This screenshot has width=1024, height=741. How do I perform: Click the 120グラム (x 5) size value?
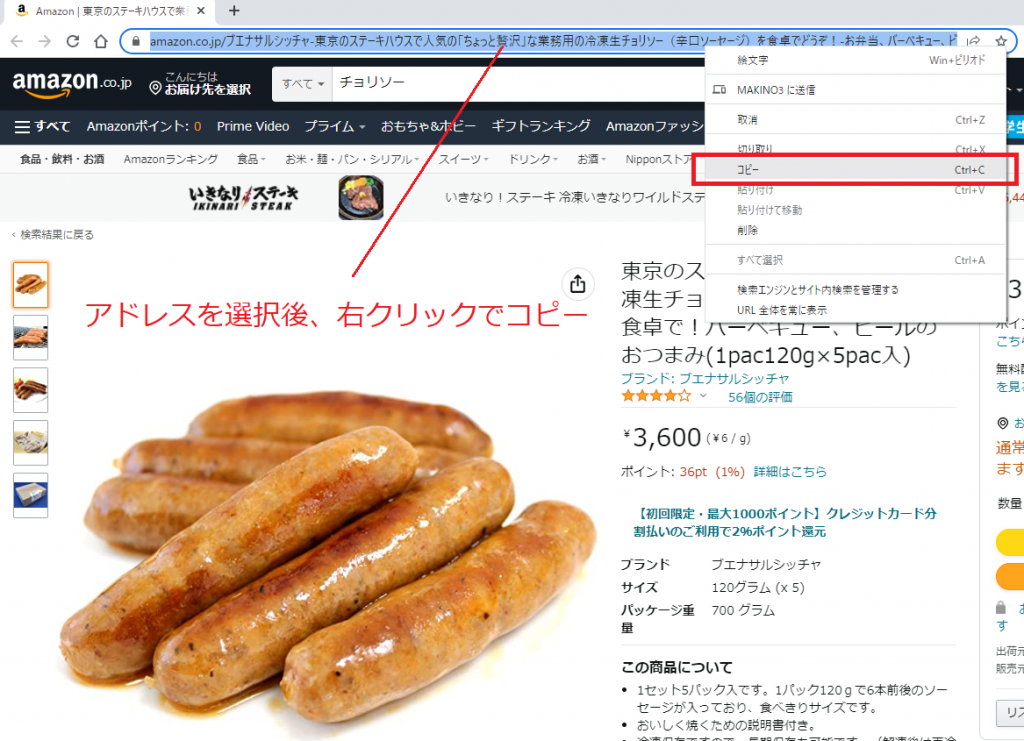(758, 588)
